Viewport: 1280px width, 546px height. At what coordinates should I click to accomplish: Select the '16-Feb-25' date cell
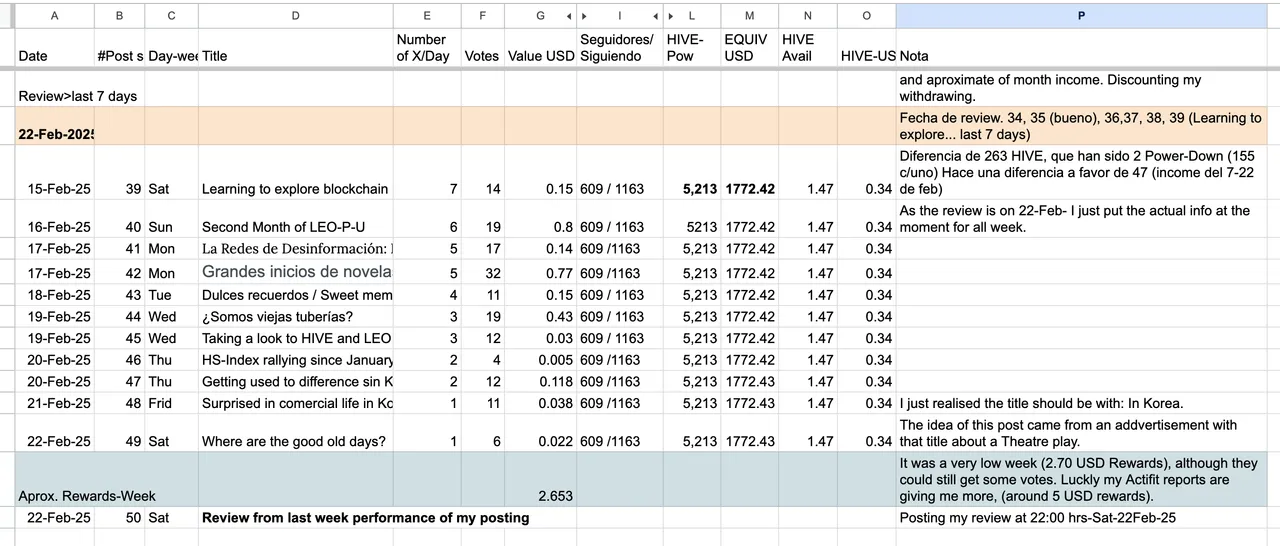tap(54, 219)
